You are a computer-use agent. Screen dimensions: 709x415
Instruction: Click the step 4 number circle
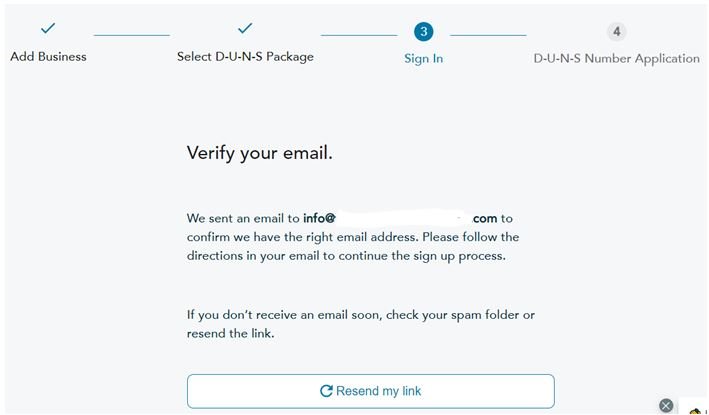pyautogui.click(x=617, y=32)
